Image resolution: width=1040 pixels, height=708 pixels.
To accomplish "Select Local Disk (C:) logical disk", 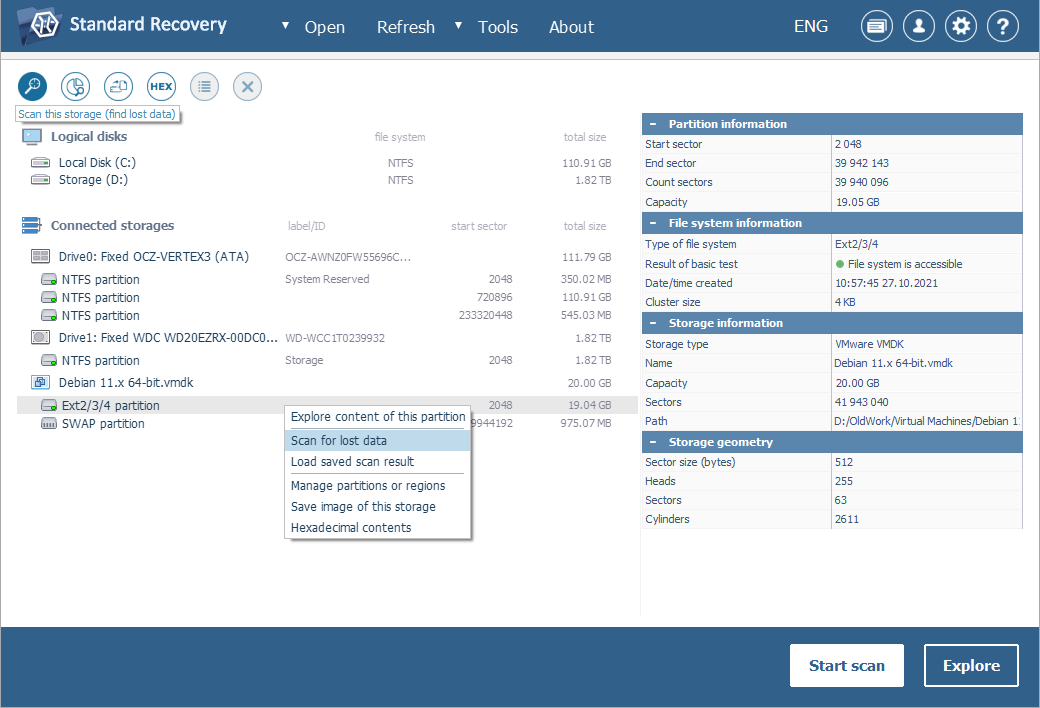I will 96,163.
